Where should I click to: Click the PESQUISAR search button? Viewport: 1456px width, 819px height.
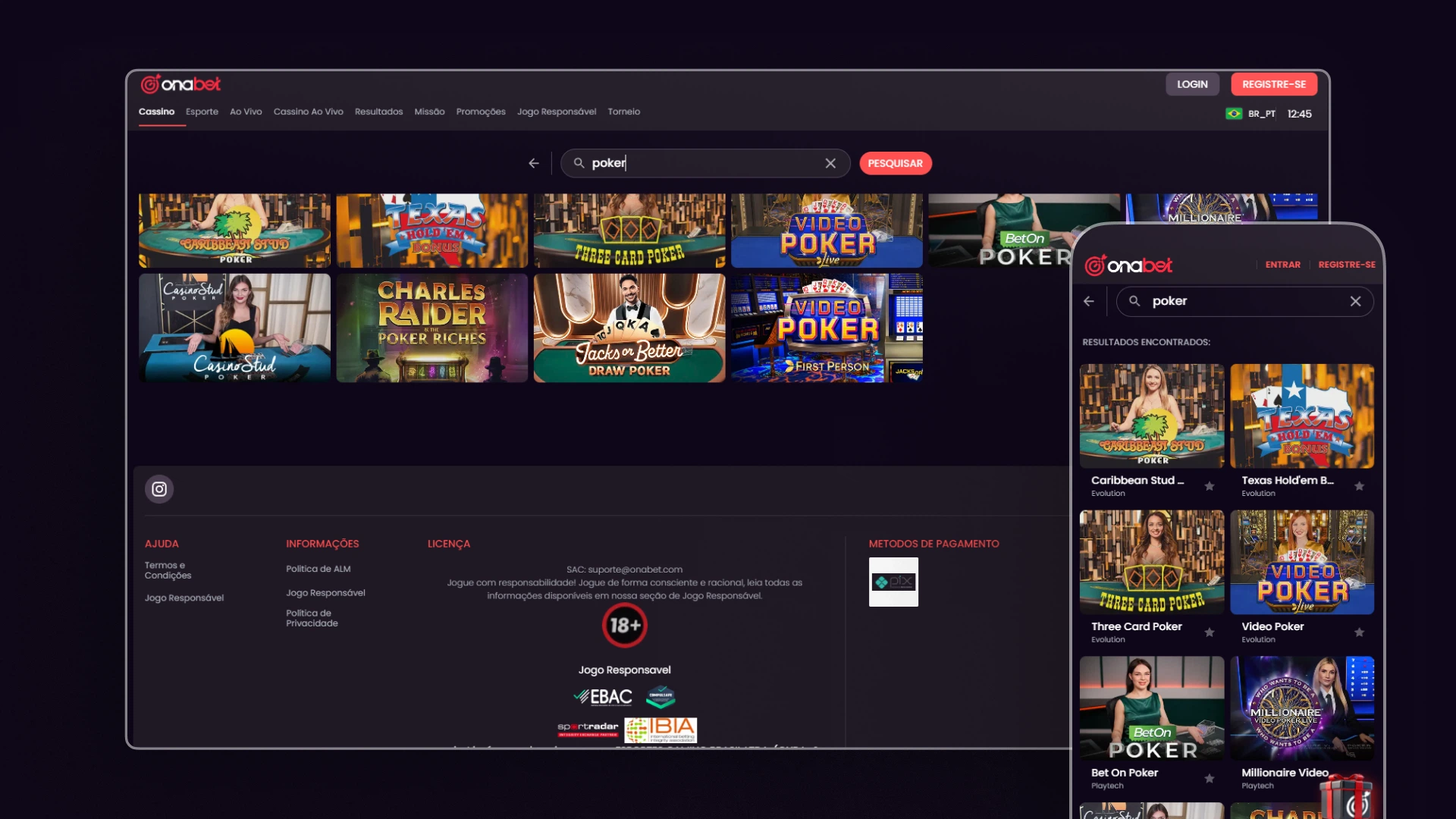(896, 163)
